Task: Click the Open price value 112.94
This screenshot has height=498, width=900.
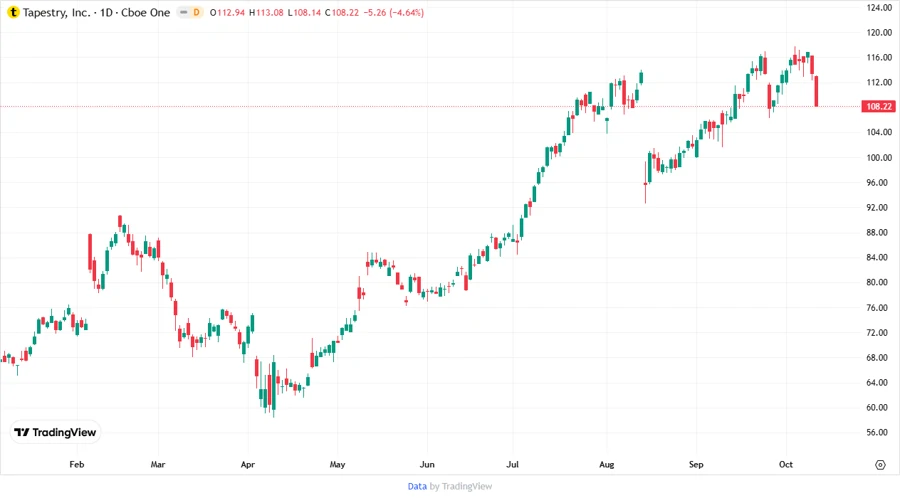Action: click(230, 12)
